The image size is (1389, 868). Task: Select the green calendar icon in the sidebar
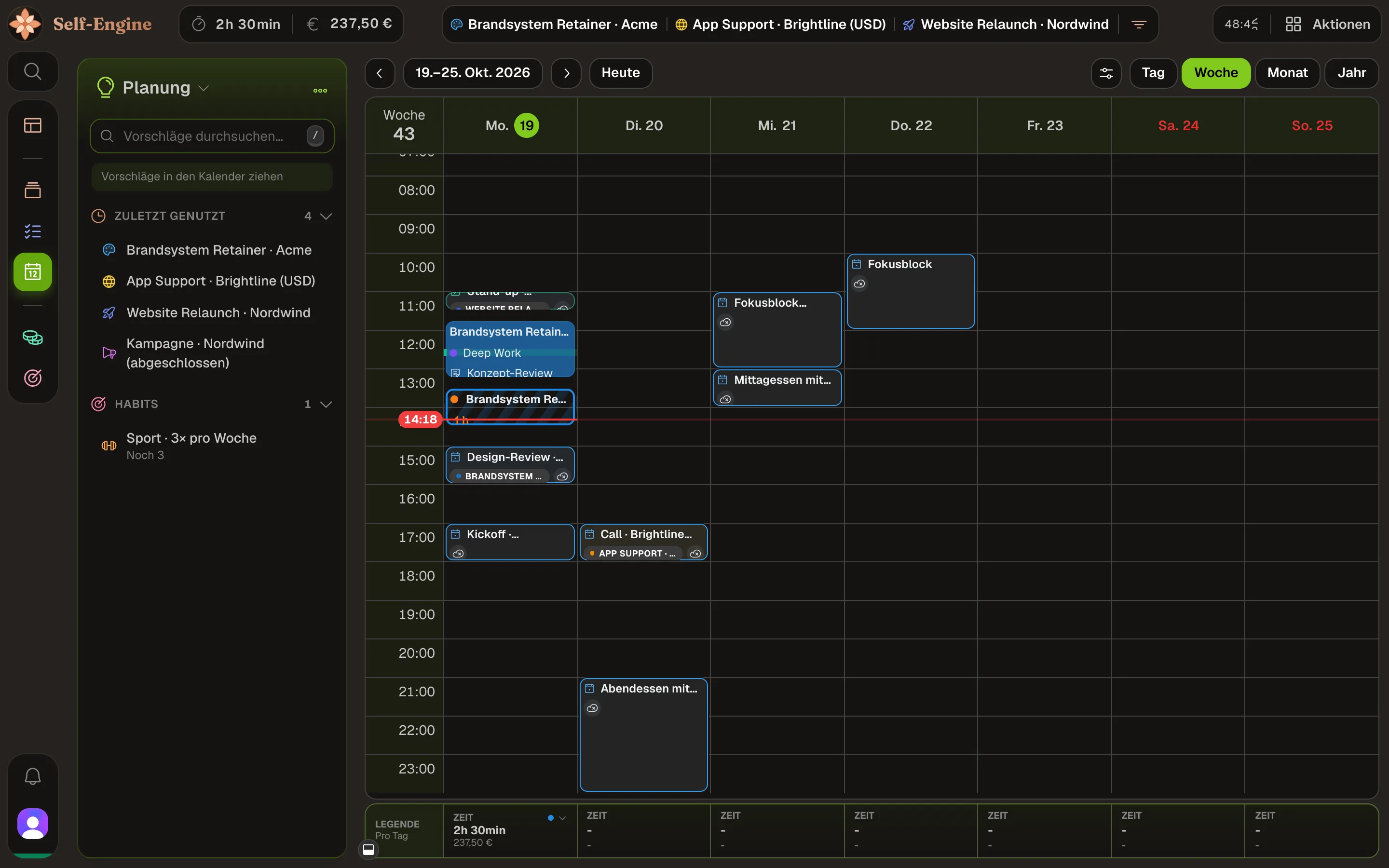pos(32,271)
